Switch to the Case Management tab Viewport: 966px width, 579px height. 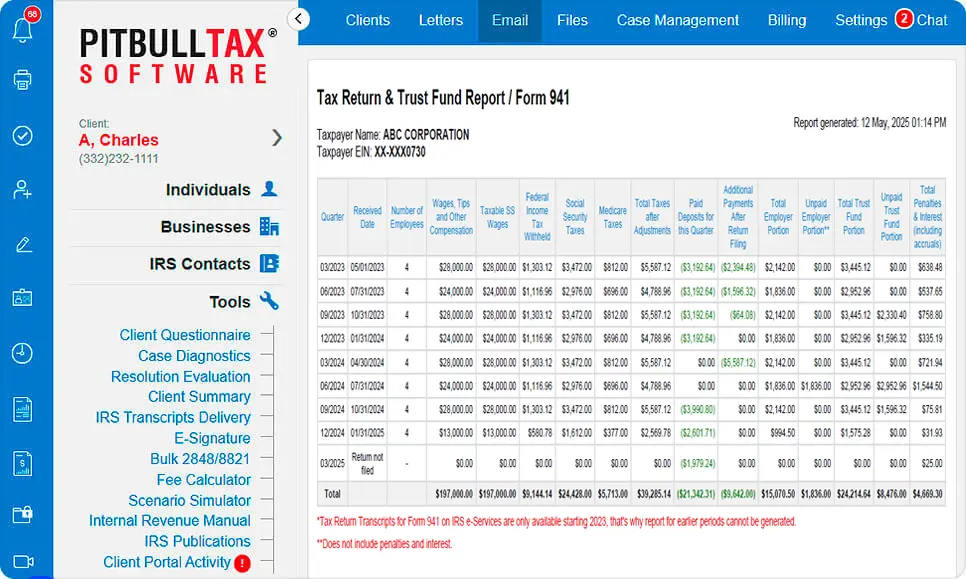tap(677, 20)
